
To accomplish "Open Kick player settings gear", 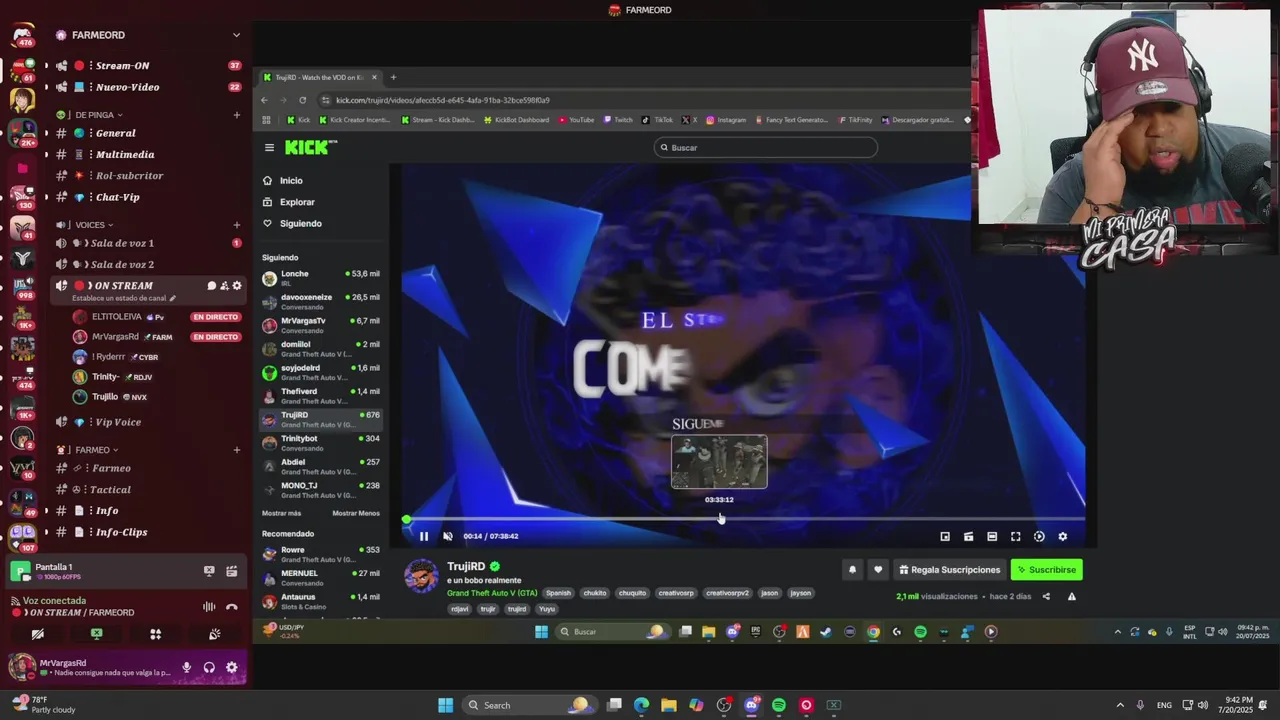I will [x=1062, y=537].
